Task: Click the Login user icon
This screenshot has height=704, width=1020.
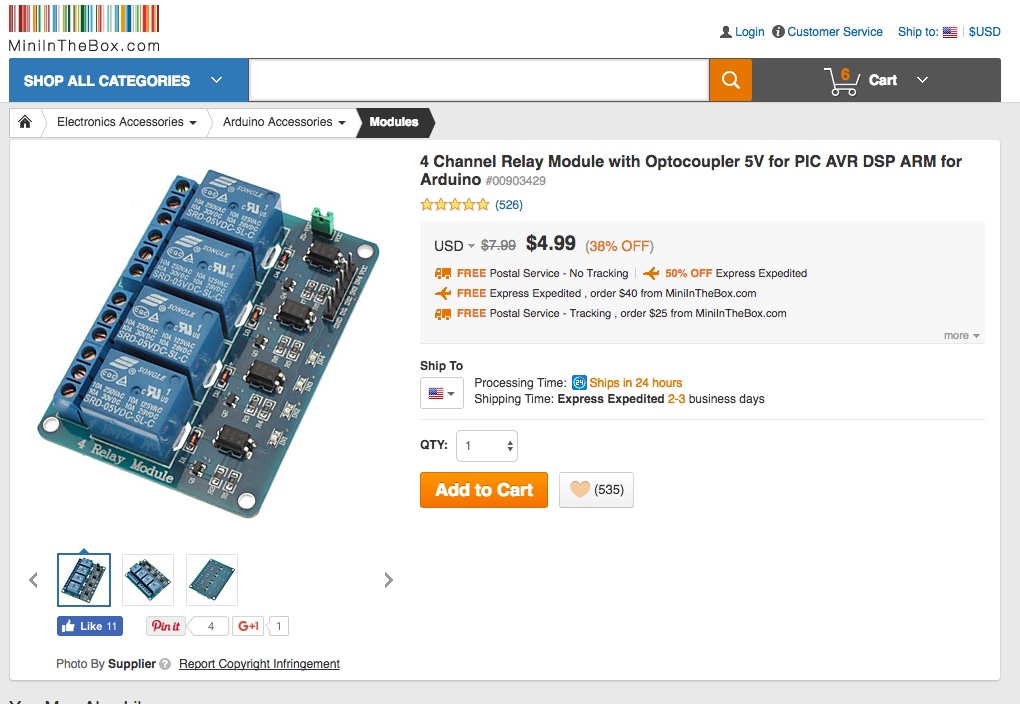Action: click(x=726, y=32)
